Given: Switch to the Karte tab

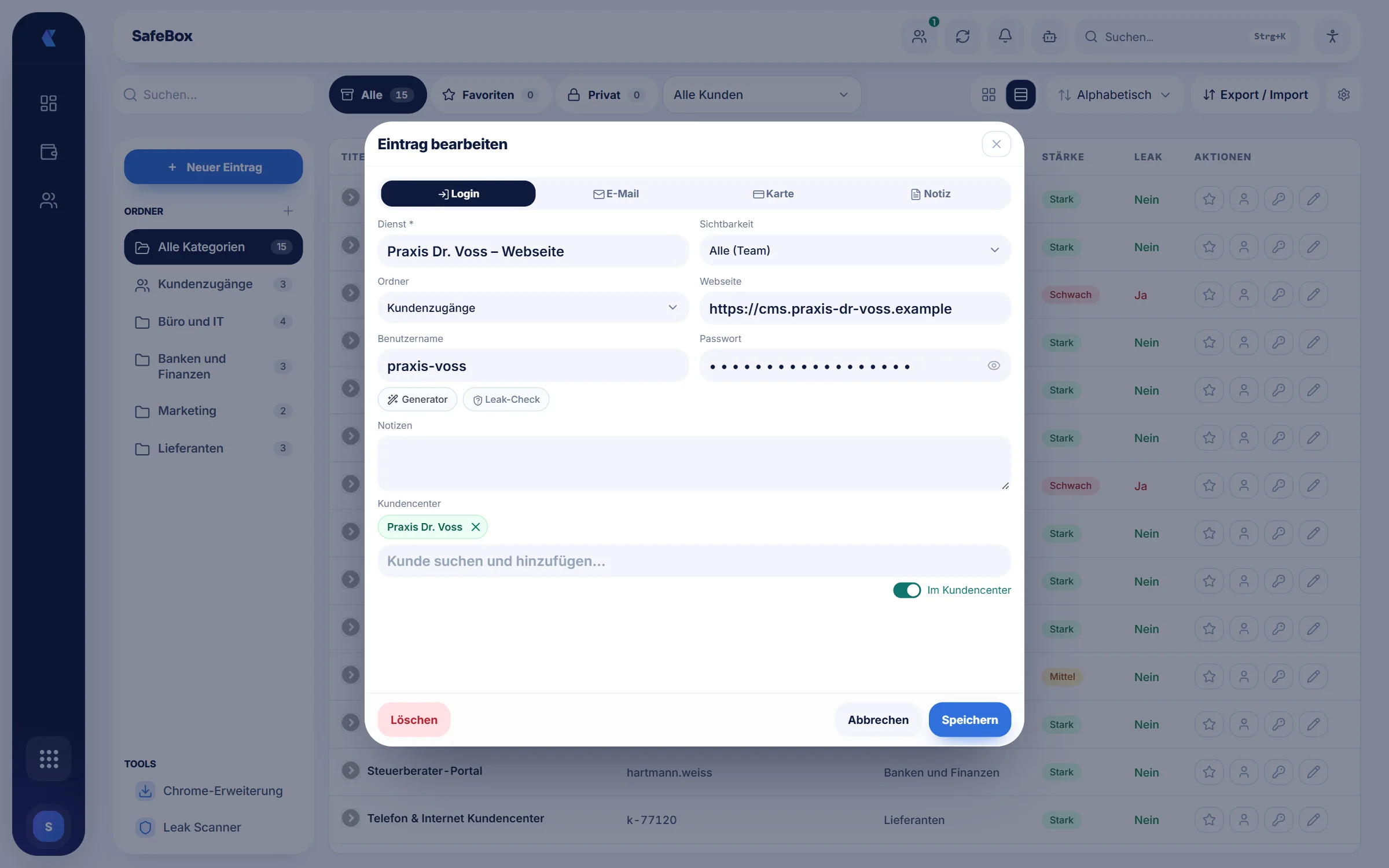Looking at the screenshot, I should pos(773,193).
